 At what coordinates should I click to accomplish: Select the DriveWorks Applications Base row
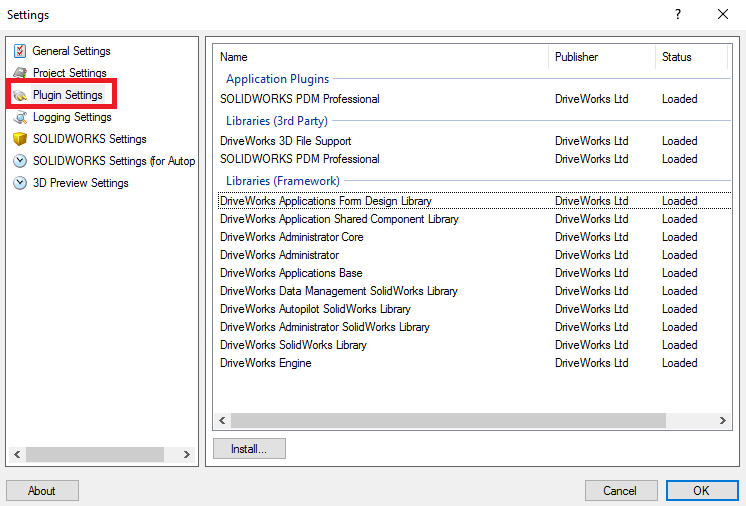[474, 273]
